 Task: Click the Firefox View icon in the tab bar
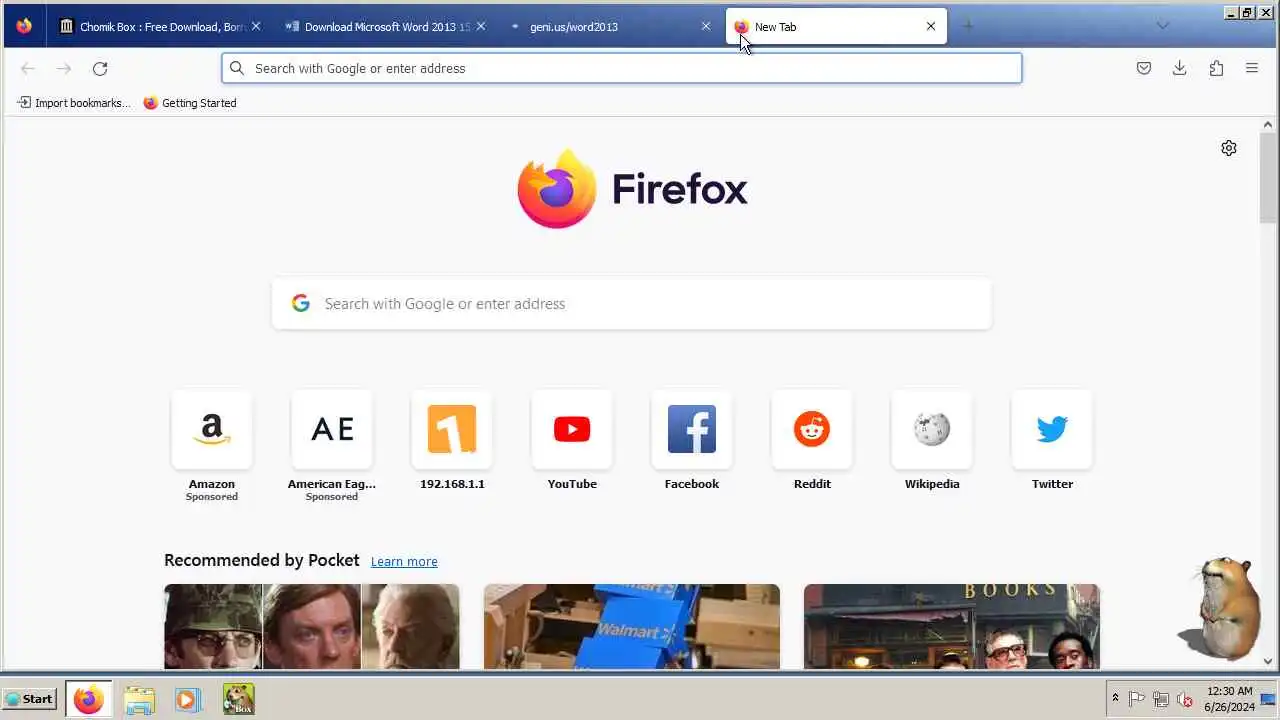pyautogui.click(x=24, y=27)
